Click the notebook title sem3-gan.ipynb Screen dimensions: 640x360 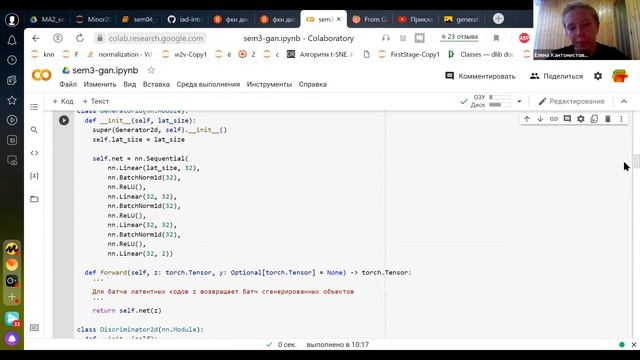(105, 70)
